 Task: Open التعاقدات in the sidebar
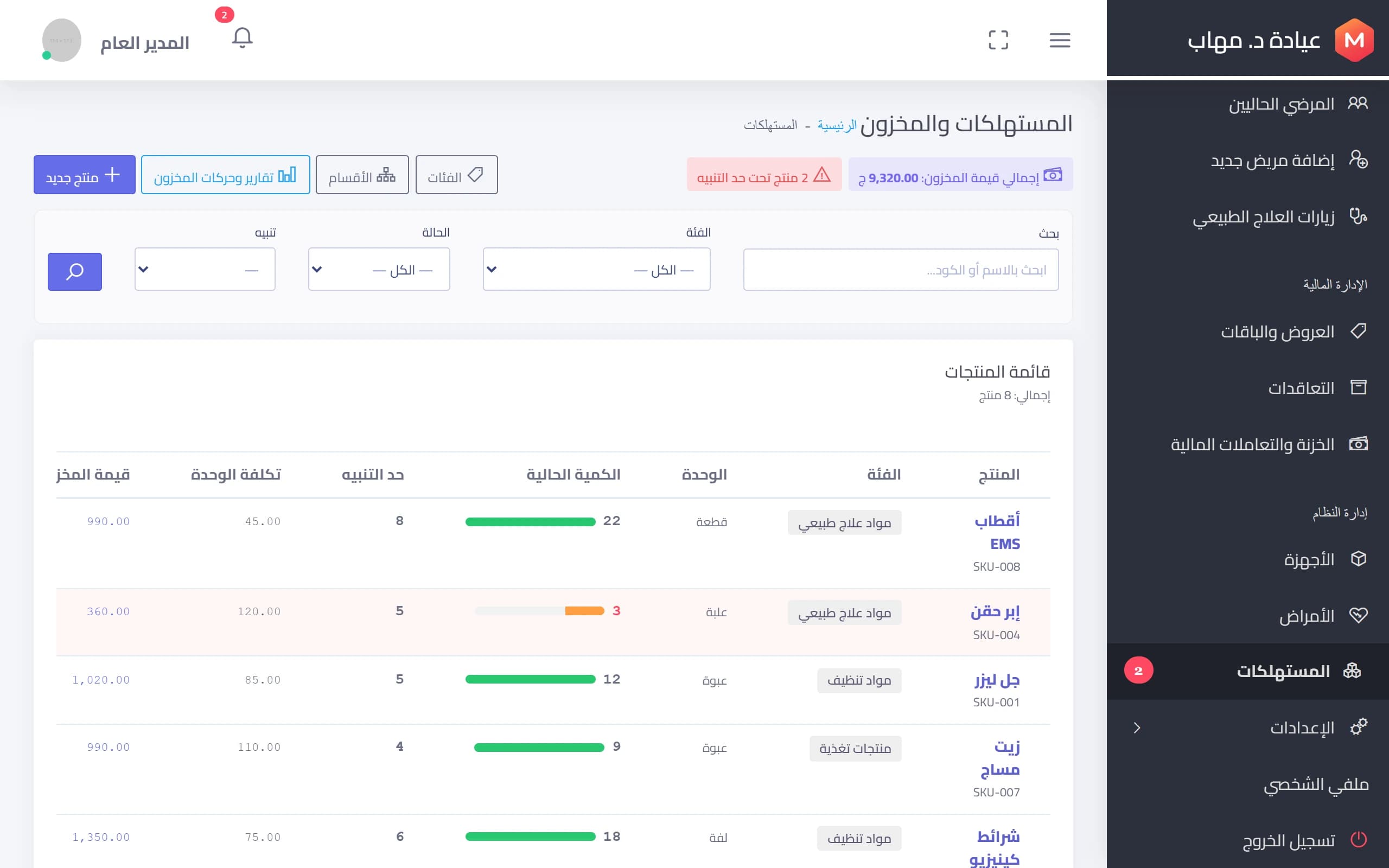[x=1248, y=388]
